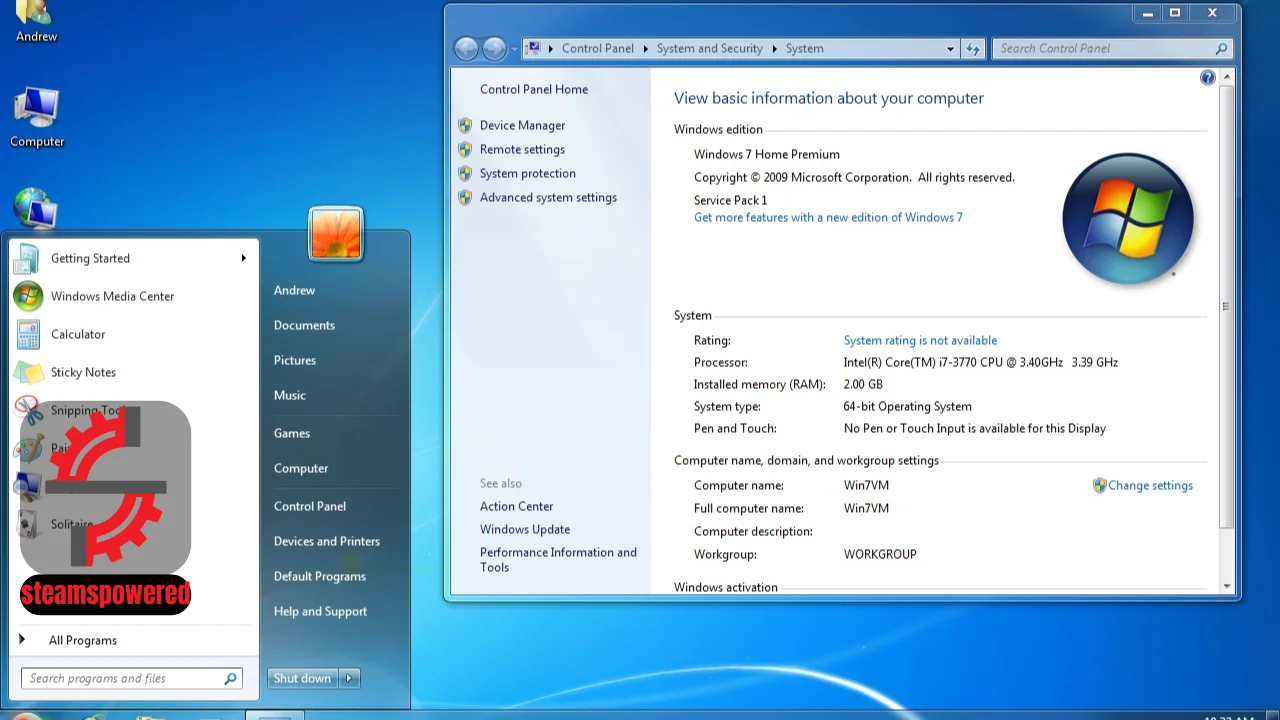Open Performance Information and Tools link
Screen dimensions: 1280x720
click(558, 559)
